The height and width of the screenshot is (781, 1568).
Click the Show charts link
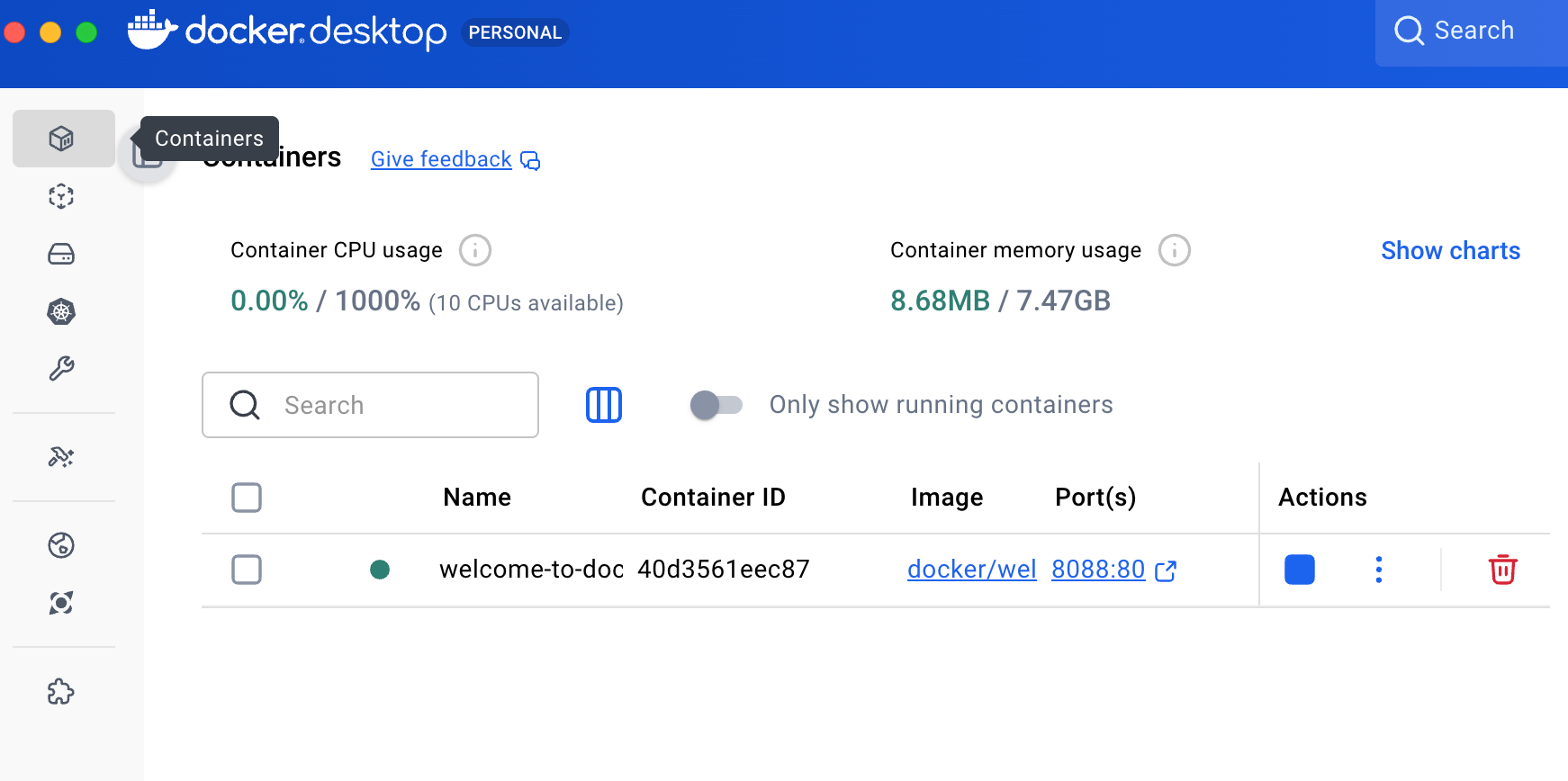[1450, 251]
